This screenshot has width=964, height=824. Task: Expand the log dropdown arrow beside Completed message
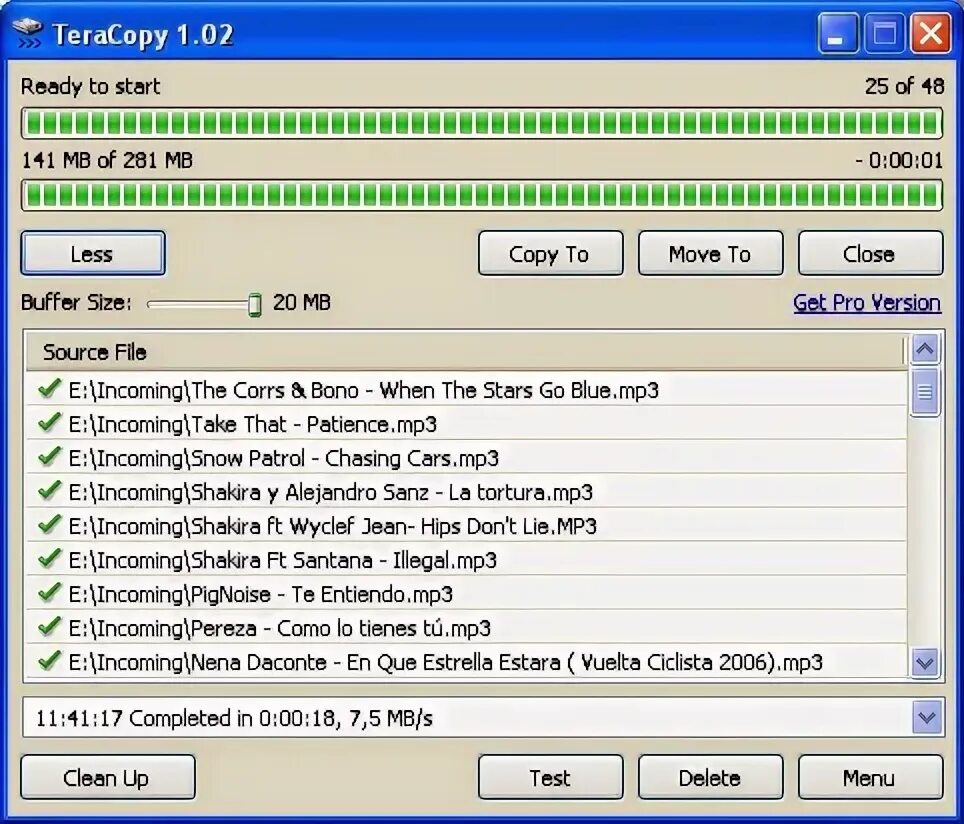(926, 718)
